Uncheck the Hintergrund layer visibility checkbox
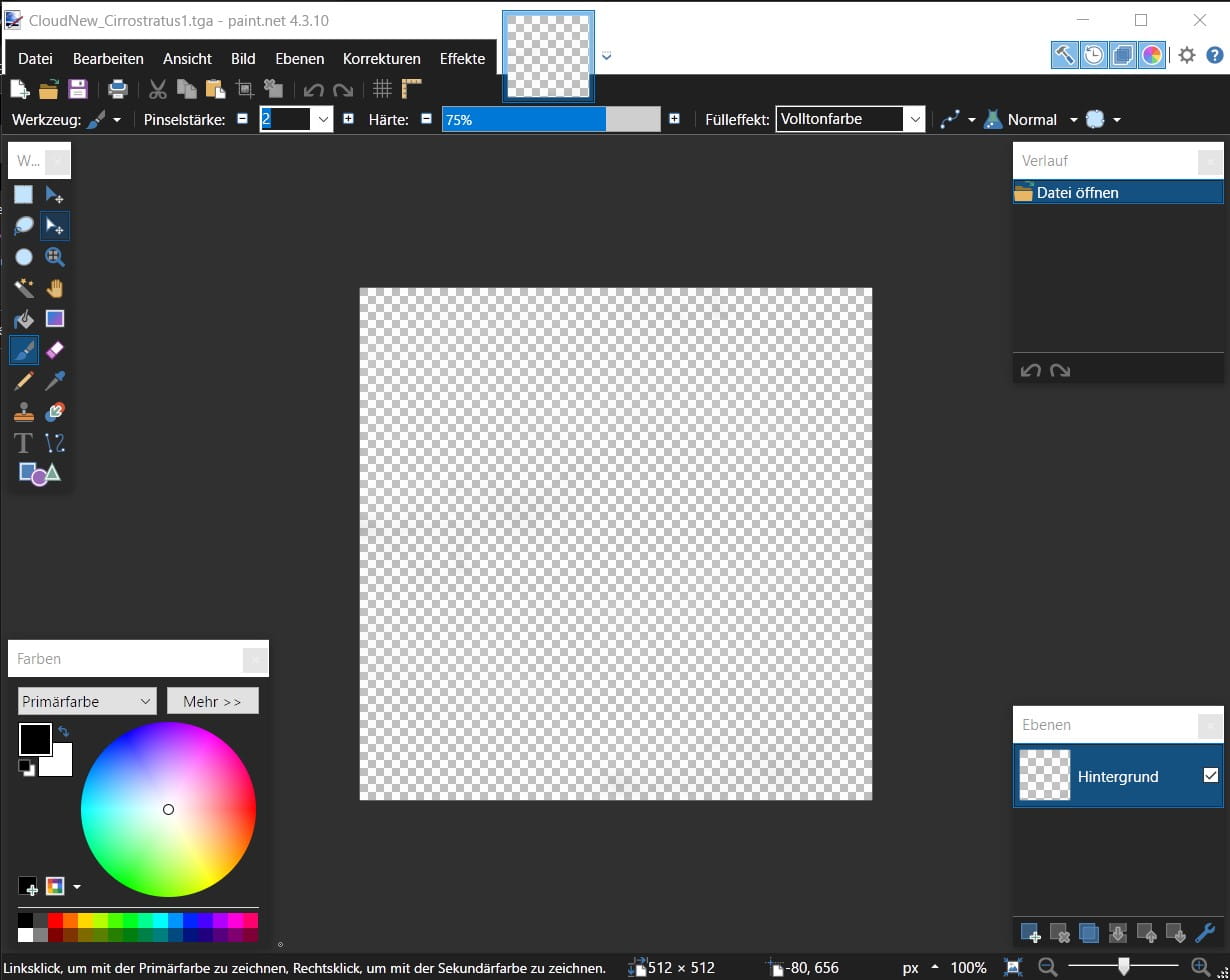This screenshot has width=1230, height=980. coord(1210,775)
